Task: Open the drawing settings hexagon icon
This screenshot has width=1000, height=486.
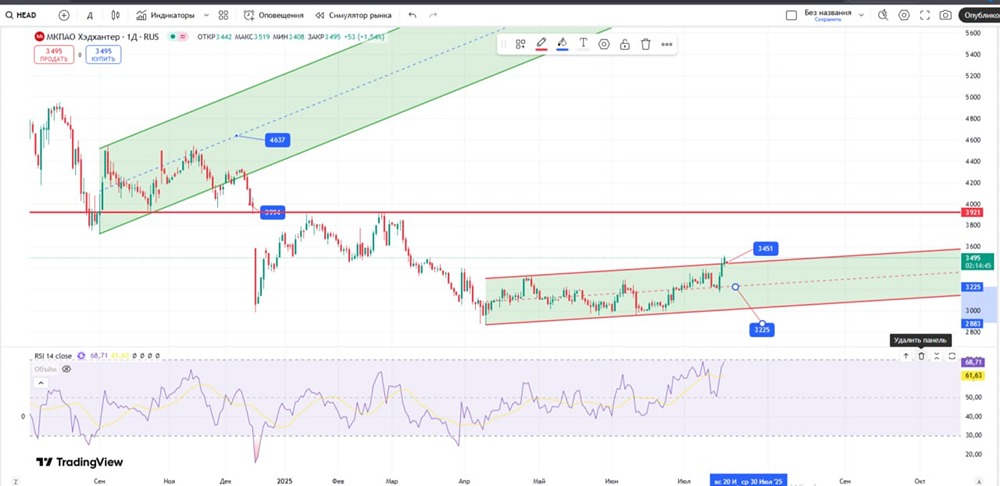Action: point(604,44)
